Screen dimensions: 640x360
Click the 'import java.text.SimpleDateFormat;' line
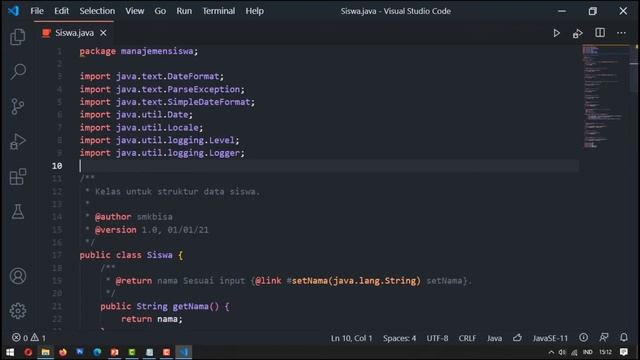point(167,102)
